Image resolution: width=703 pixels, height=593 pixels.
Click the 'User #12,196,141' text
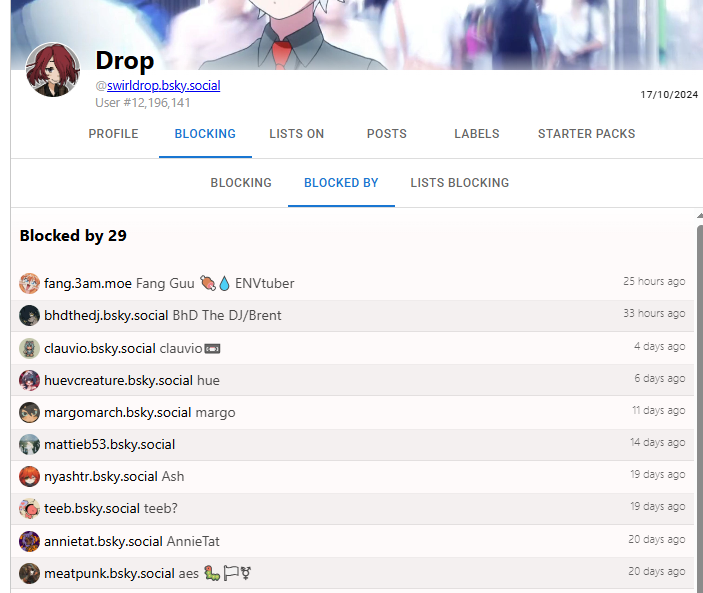(x=143, y=103)
